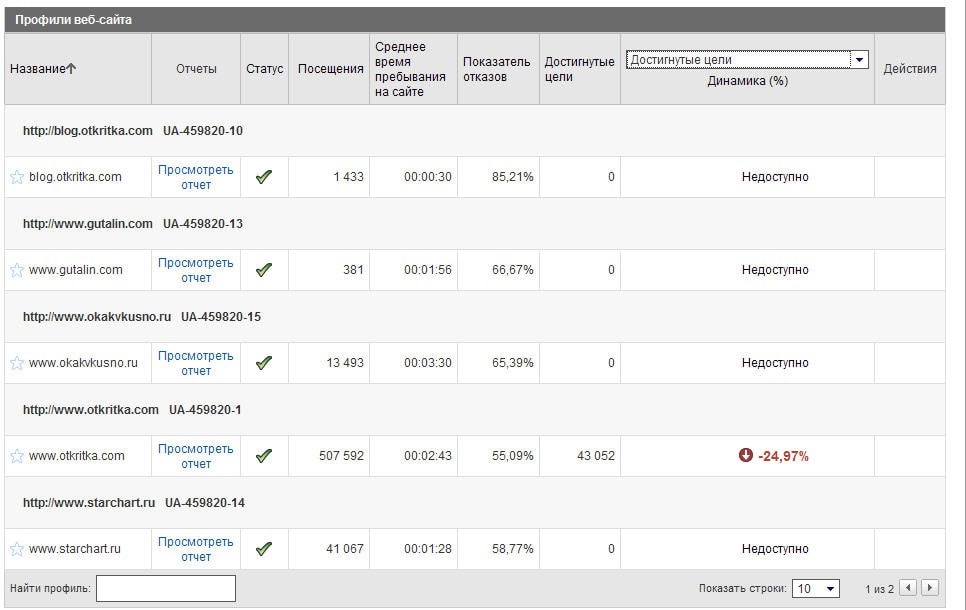966x610 pixels.
Task: Sort by Показатель отказов column
Action: [496, 69]
